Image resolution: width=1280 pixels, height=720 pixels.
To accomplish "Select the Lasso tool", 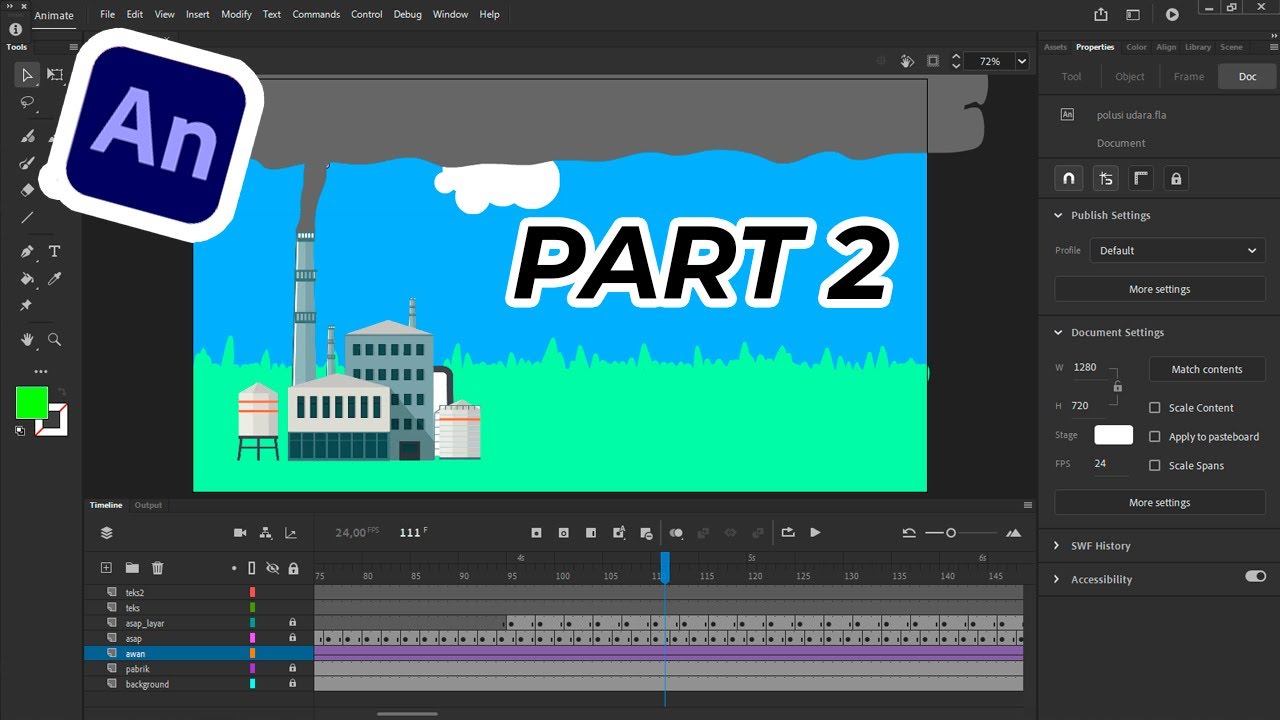I will coord(27,102).
